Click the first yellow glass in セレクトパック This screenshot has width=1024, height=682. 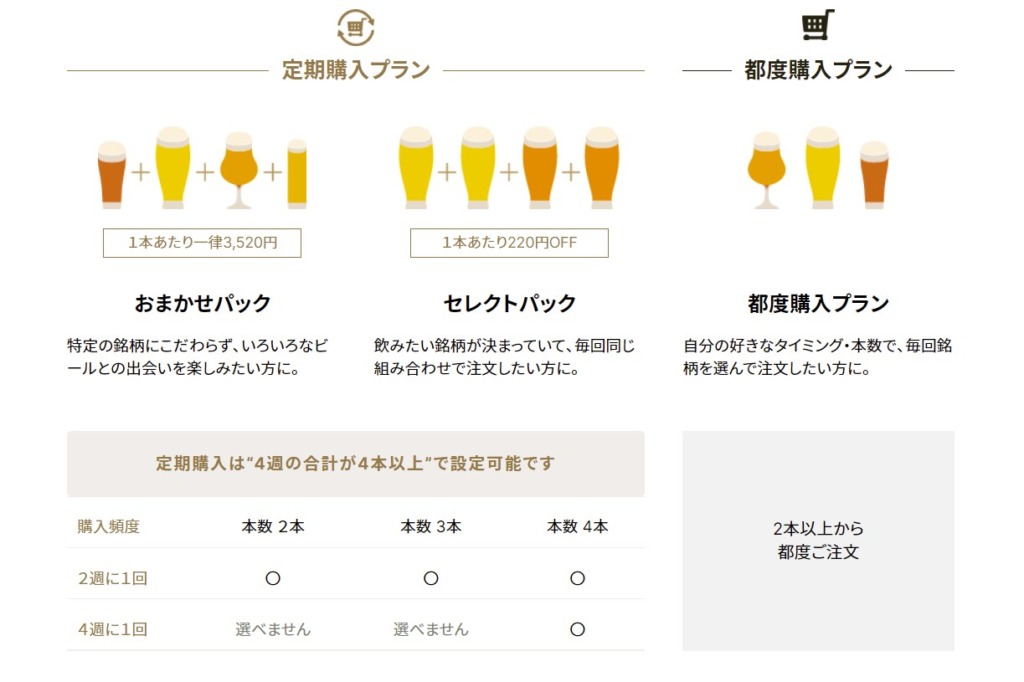click(x=416, y=168)
